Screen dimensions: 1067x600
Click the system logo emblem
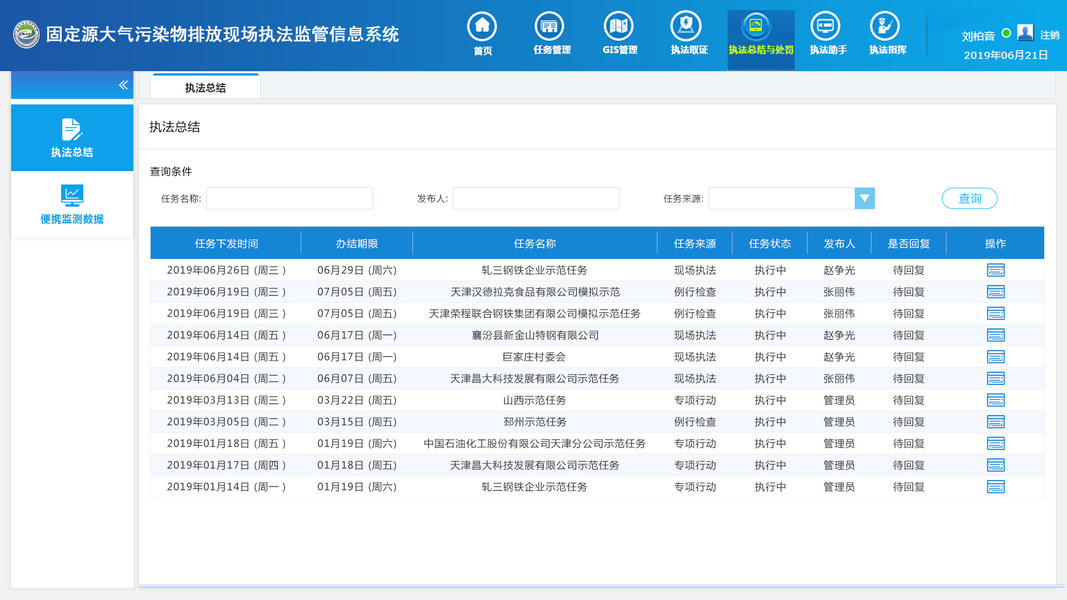coord(26,34)
